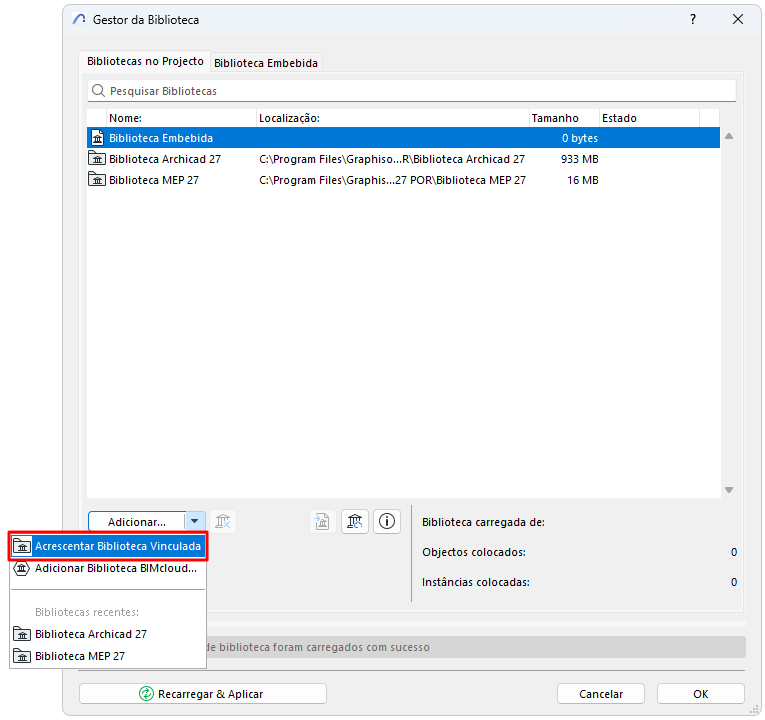The width and height of the screenshot is (765, 720).
Task: Click the 0 bytes size value
Action: (x=580, y=139)
